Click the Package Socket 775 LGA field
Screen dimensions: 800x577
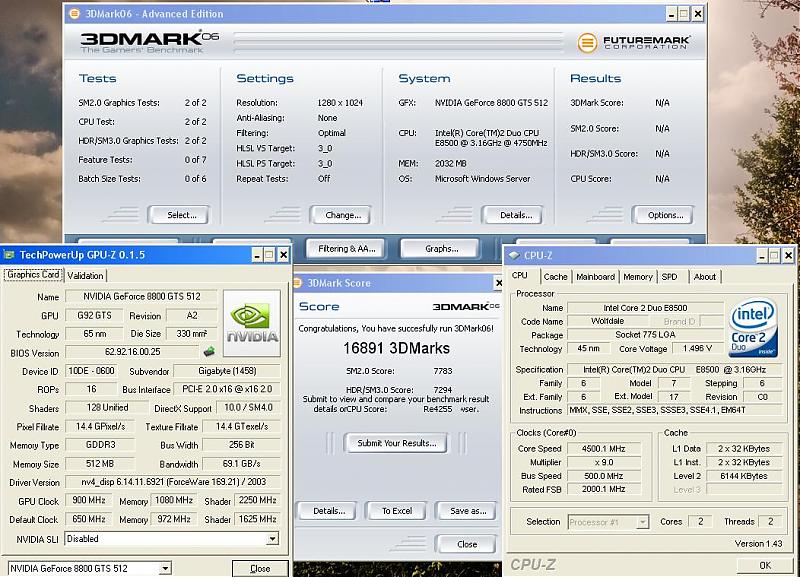645,335
